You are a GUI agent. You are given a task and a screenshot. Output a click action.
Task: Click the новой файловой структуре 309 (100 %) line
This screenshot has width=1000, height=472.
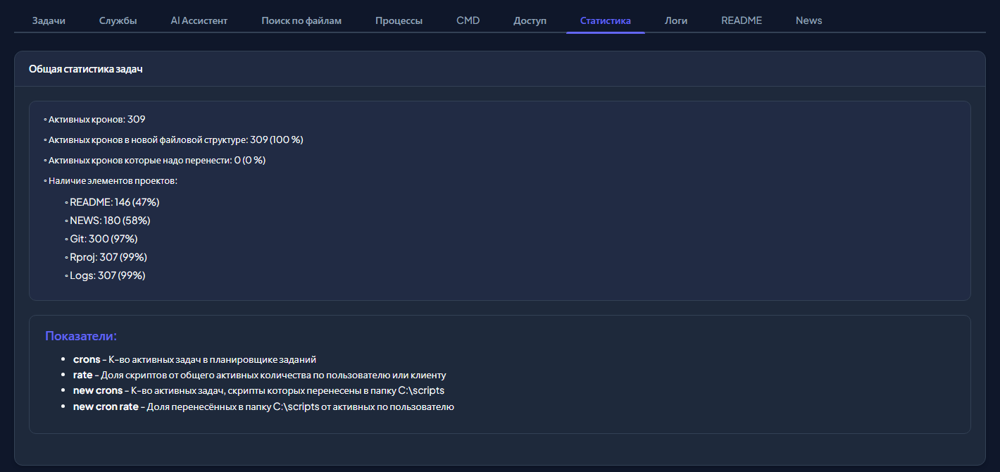(173, 140)
